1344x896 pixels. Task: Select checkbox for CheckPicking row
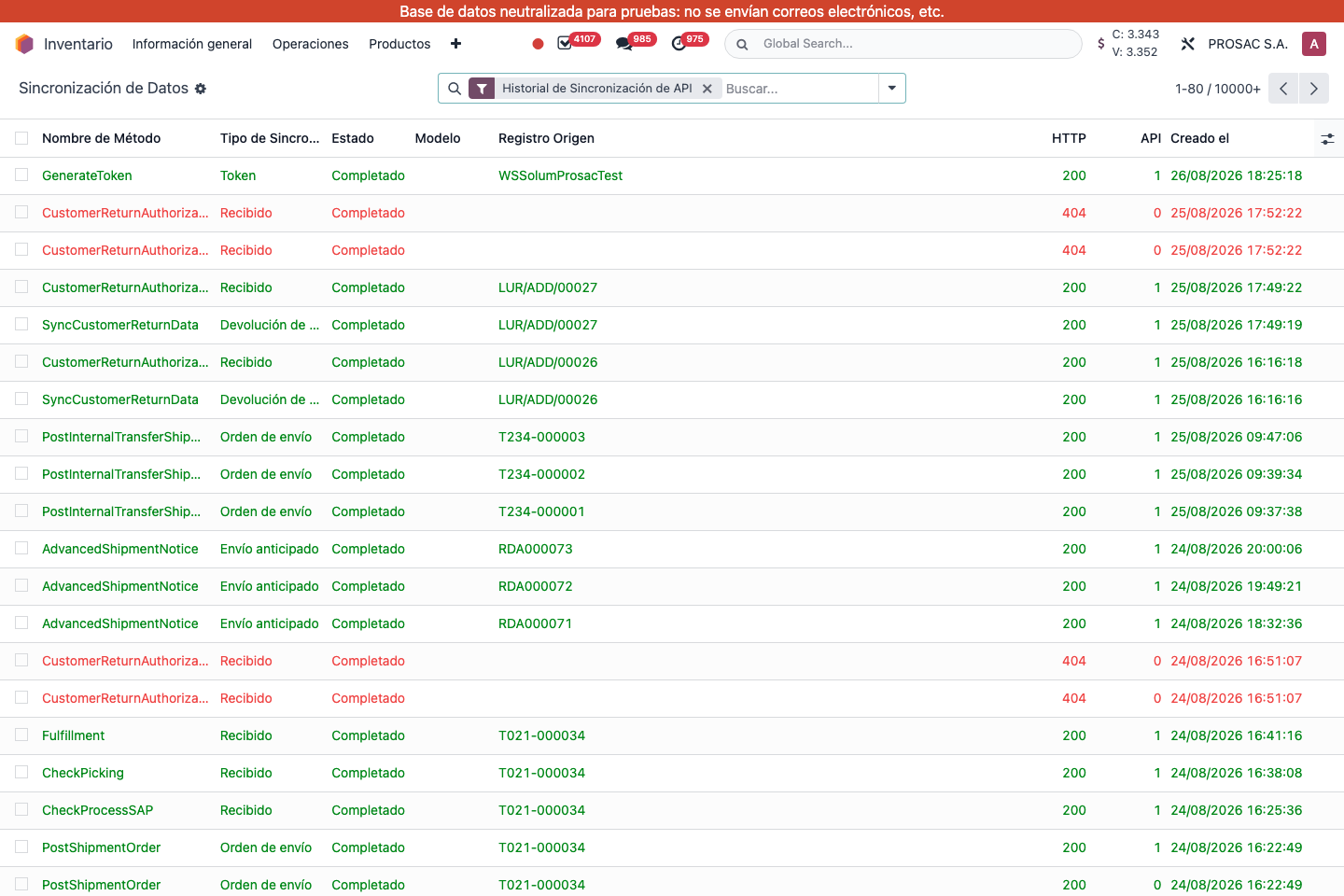(x=21, y=772)
